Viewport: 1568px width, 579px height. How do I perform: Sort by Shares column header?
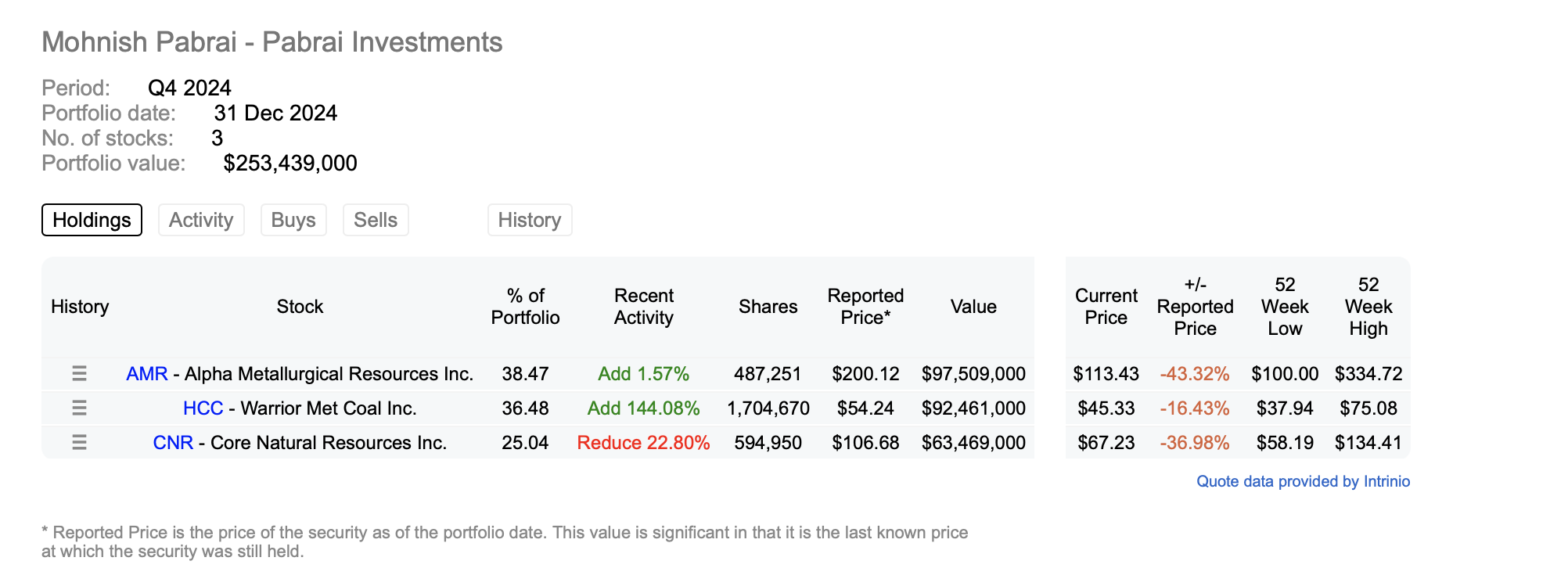tap(768, 307)
